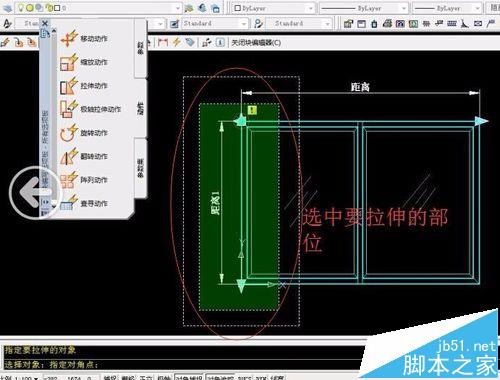This screenshot has width=500, height=380.
Task: Click the Define Attribute tag icon
Action: pos(190,42)
